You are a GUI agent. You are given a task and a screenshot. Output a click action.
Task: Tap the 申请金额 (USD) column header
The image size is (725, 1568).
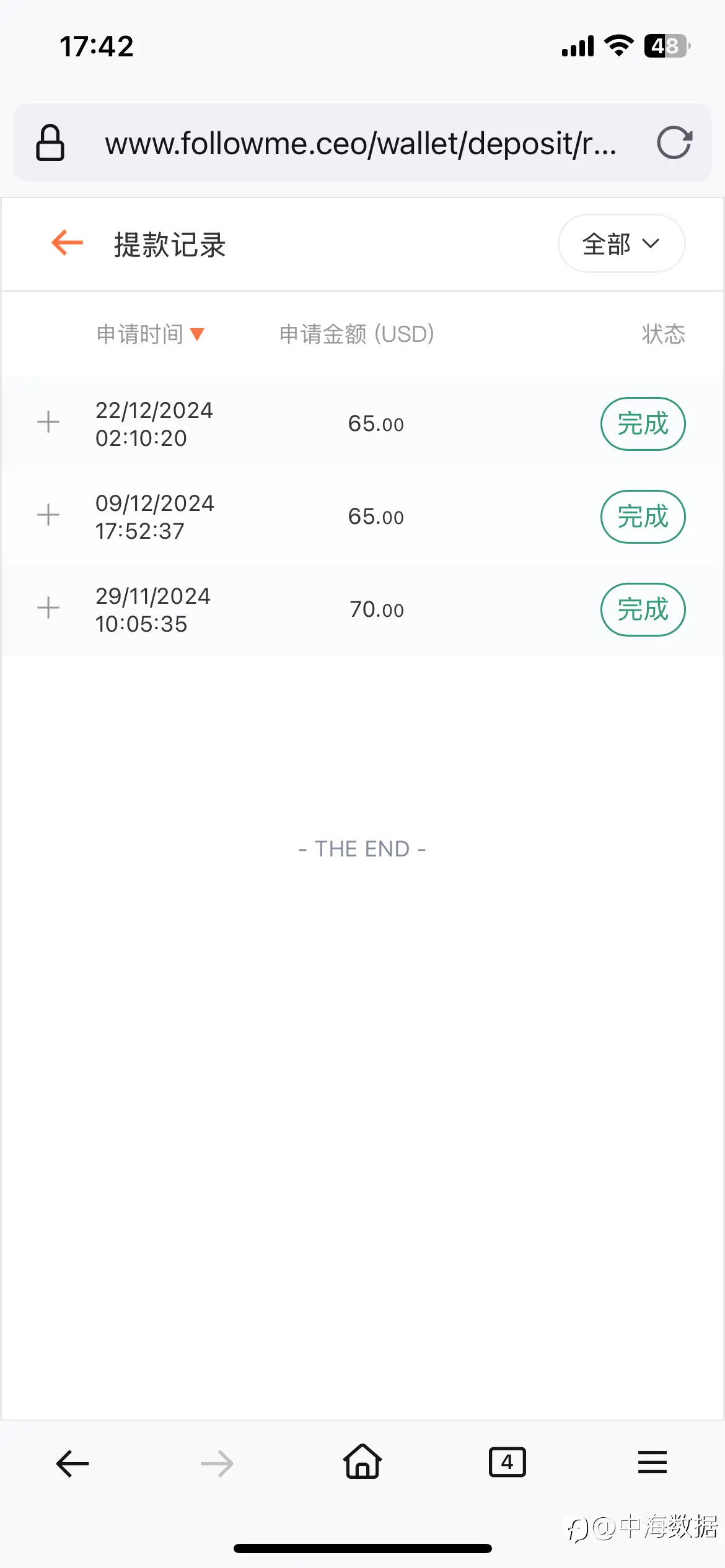tap(357, 334)
